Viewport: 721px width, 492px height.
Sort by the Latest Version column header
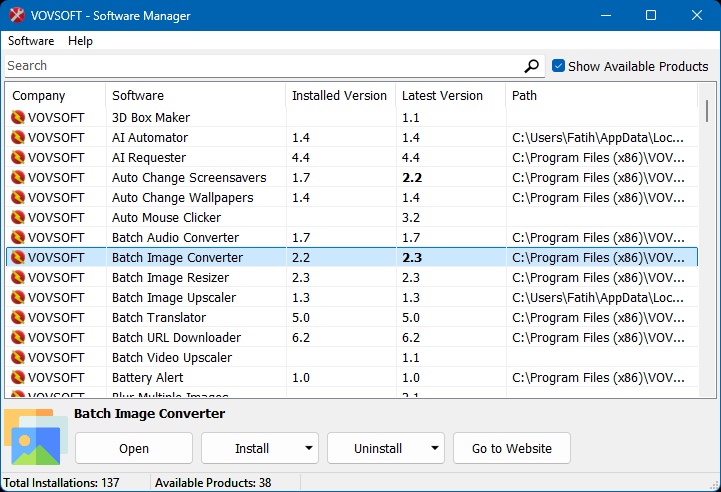point(451,96)
